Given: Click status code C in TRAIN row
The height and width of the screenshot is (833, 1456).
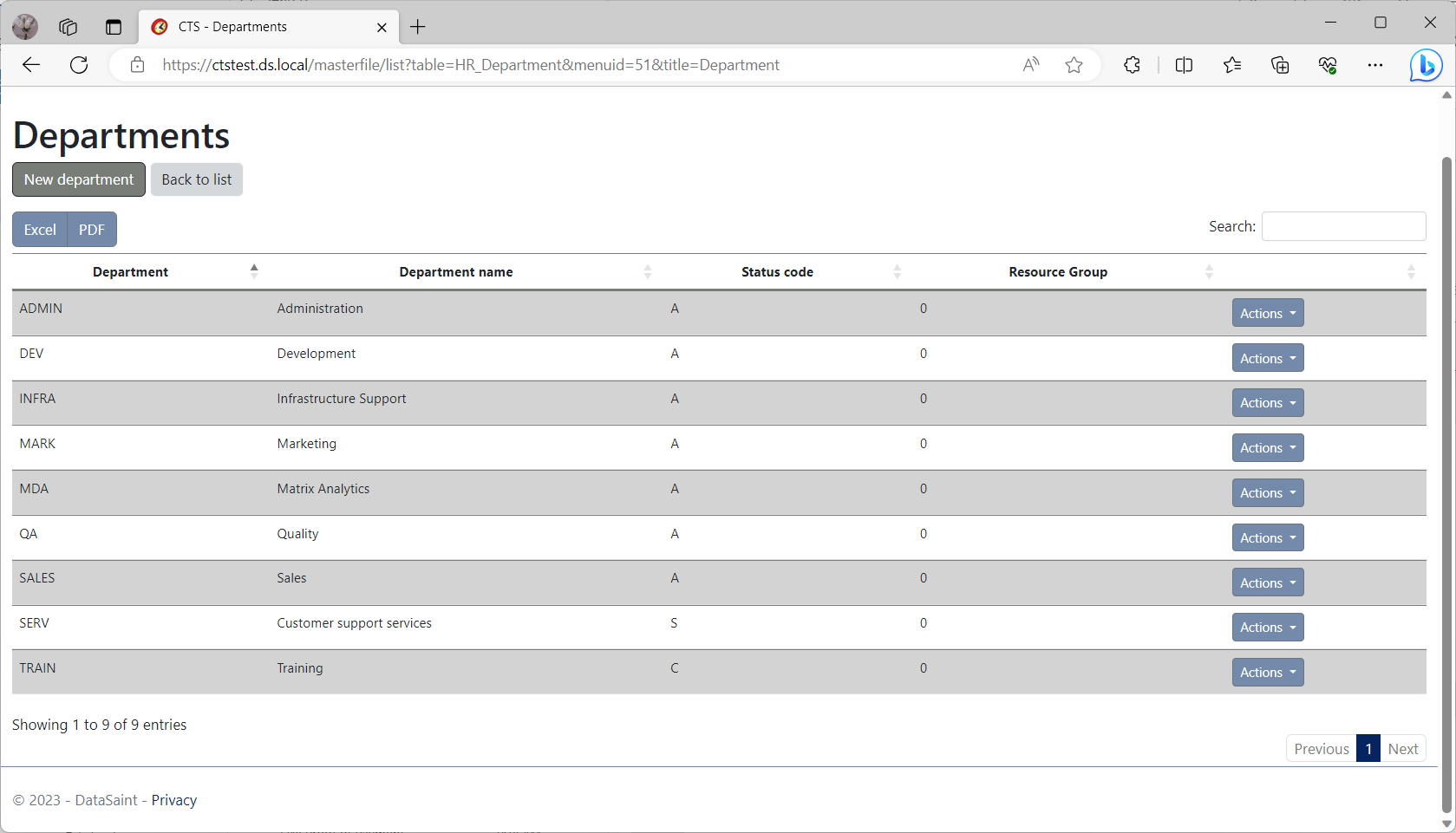Looking at the screenshot, I should (675, 668).
